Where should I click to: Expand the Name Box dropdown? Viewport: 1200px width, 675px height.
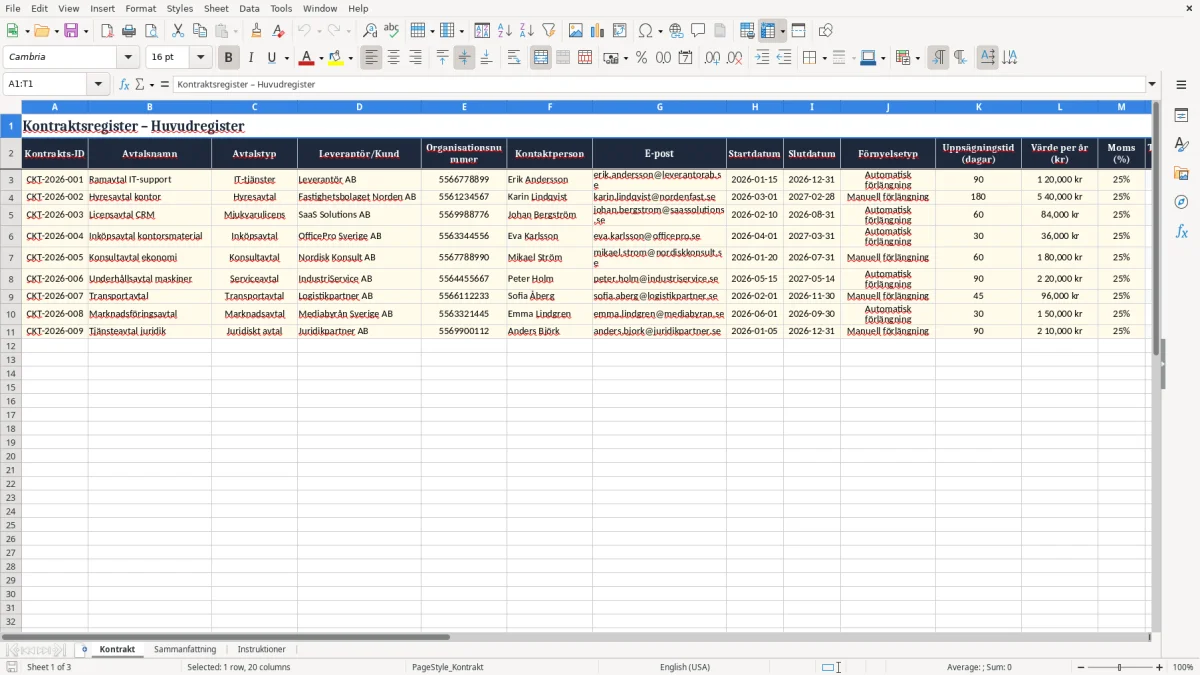(x=99, y=84)
